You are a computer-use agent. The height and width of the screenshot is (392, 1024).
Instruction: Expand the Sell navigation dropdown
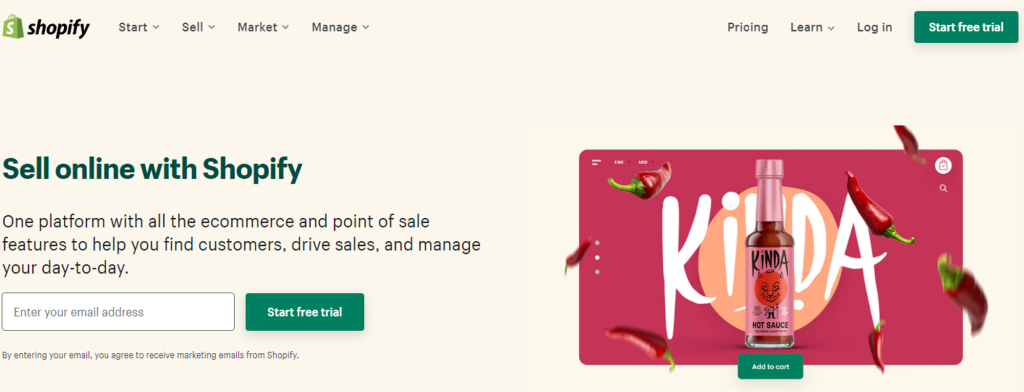point(199,27)
